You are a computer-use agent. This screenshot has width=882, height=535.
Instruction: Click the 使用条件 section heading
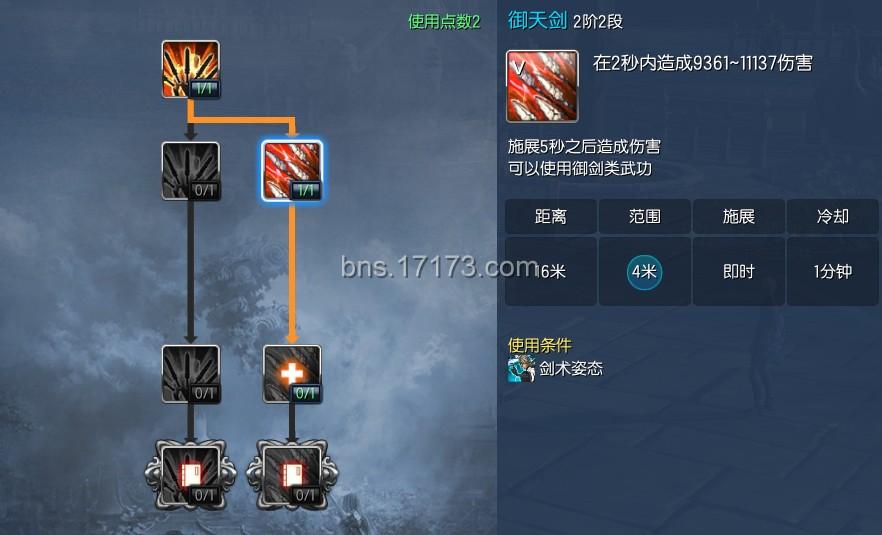(x=539, y=345)
